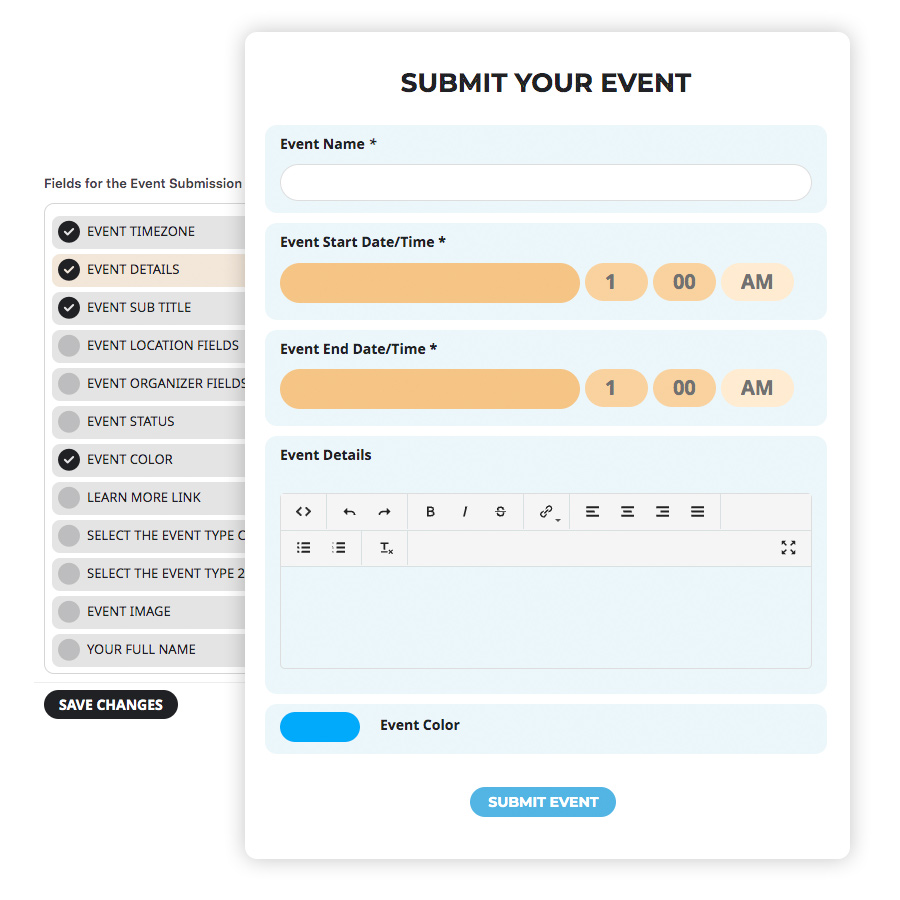Open the blue Event Color swatch
This screenshot has width=900, height=900.
coord(320,727)
